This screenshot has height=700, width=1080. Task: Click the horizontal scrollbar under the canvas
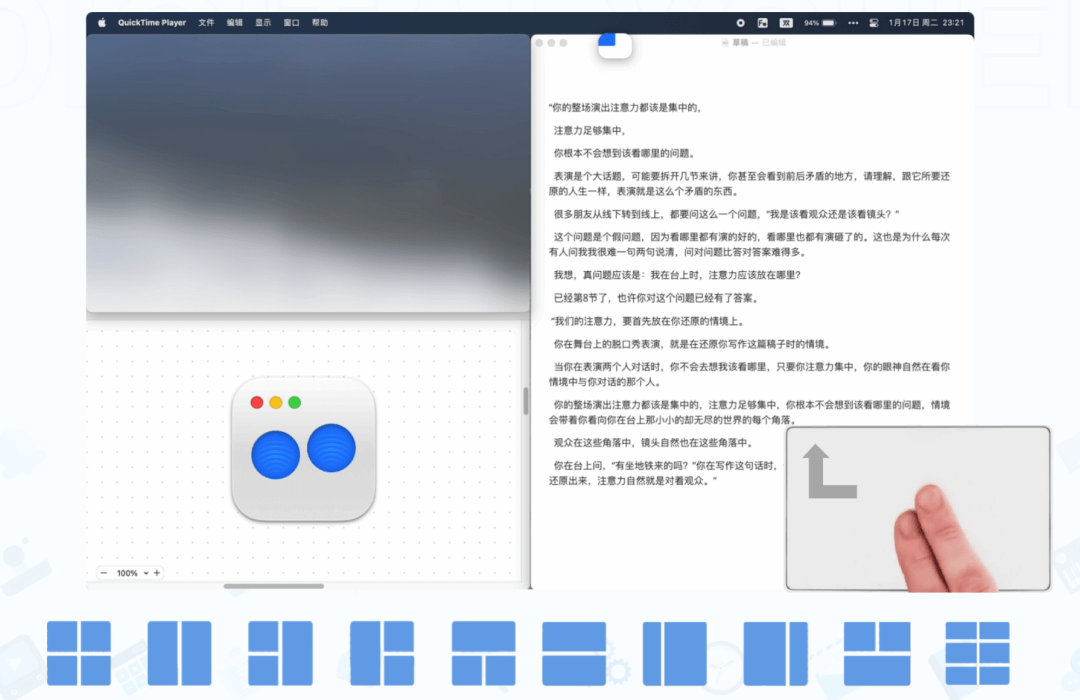[274, 586]
